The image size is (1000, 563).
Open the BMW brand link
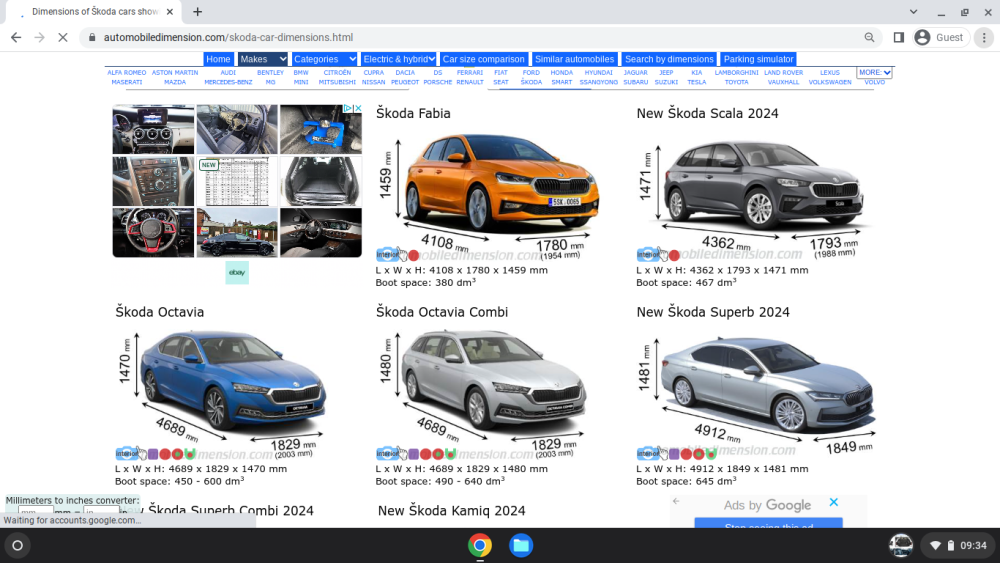301,73
